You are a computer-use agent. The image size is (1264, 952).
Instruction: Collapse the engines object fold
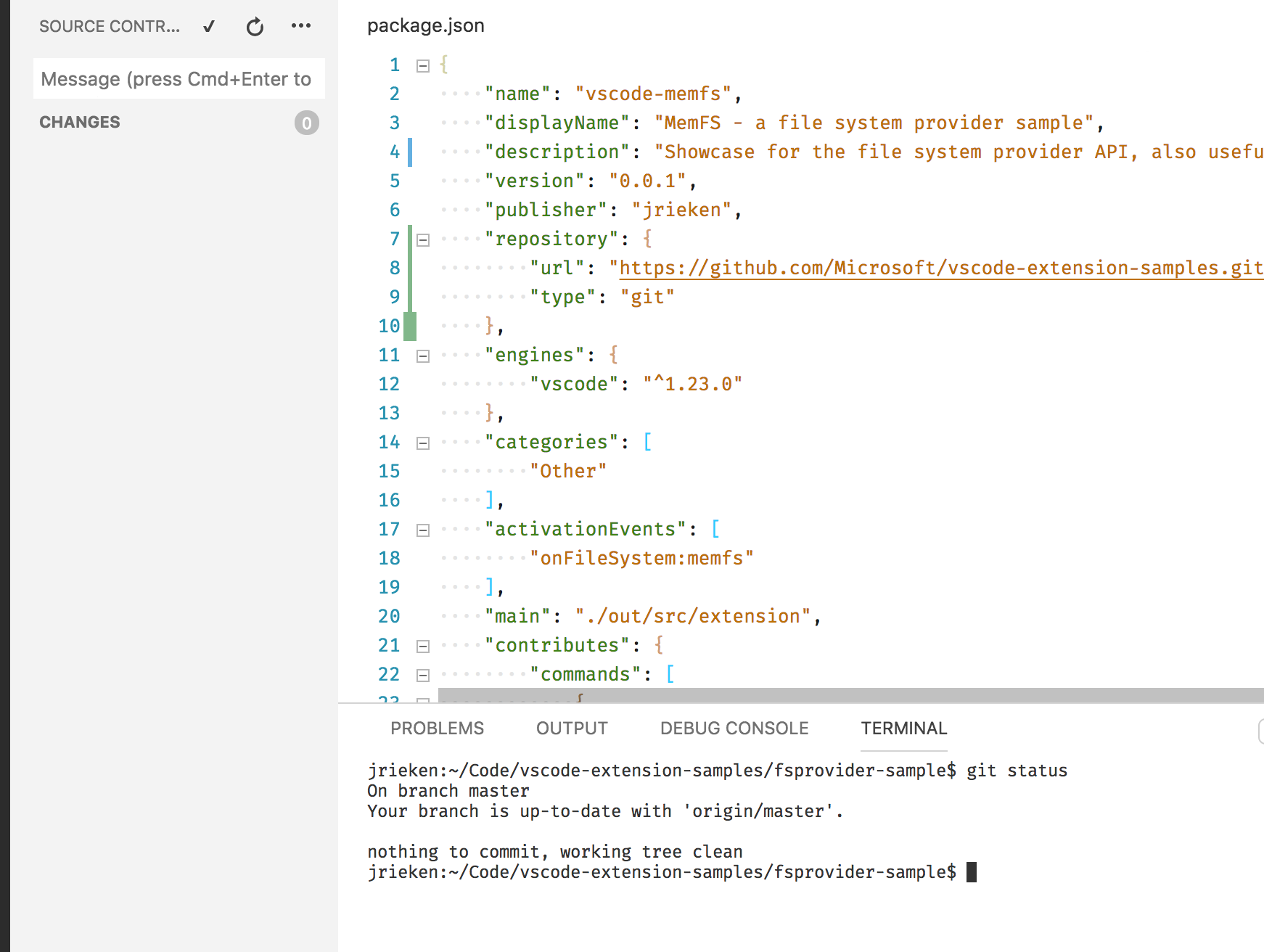[422, 355]
